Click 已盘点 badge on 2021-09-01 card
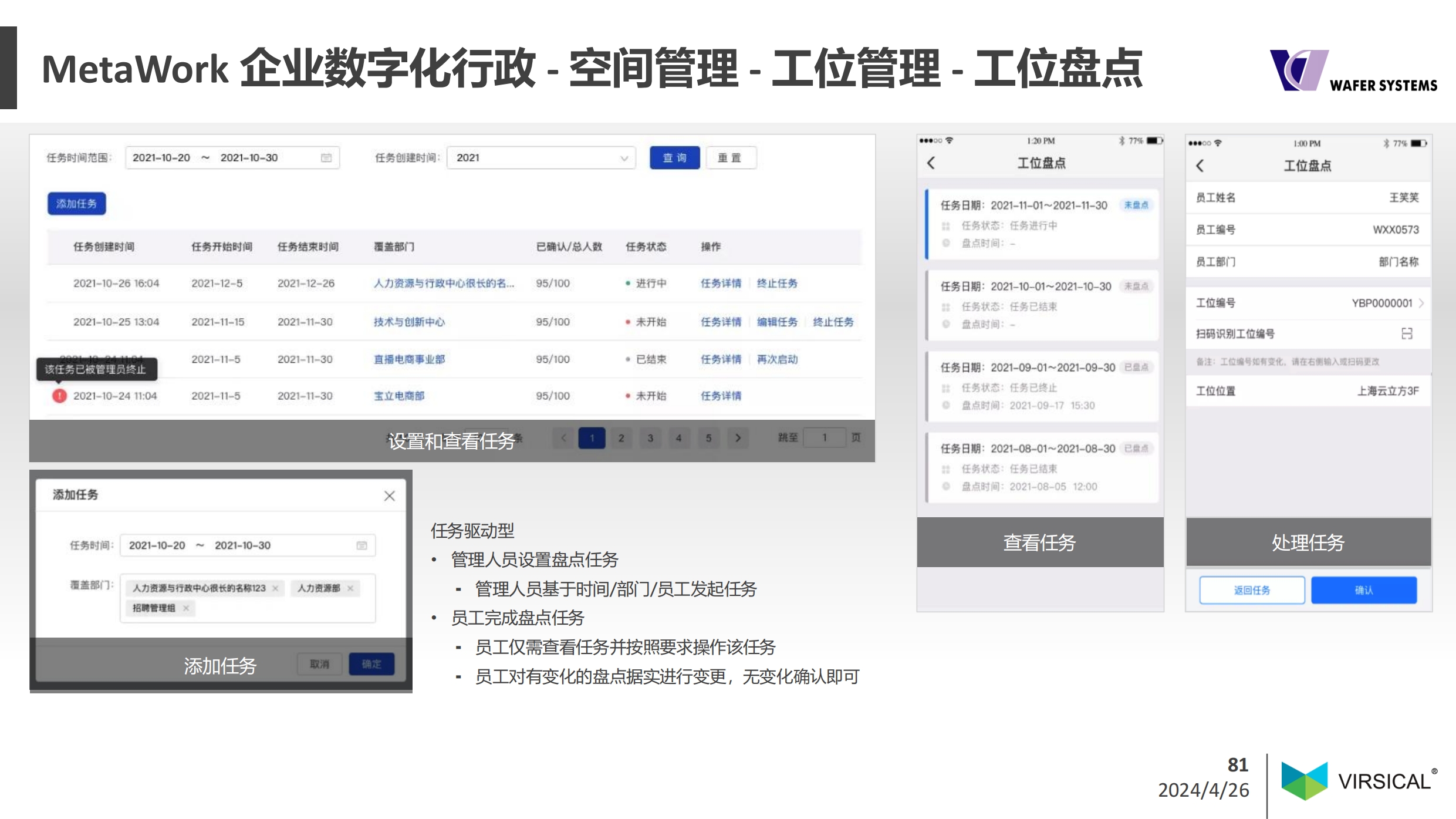This screenshot has height=819, width=1456. [1136, 368]
